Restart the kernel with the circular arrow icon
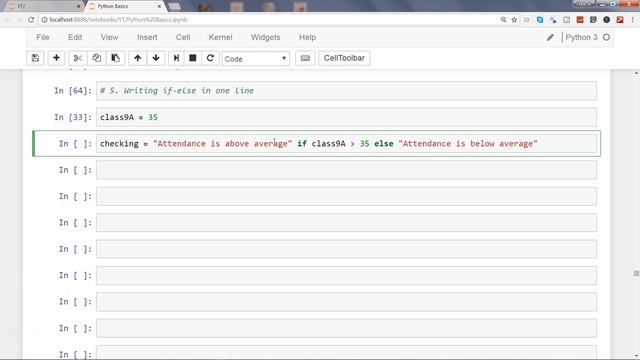The height and width of the screenshot is (360, 640). [210, 58]
